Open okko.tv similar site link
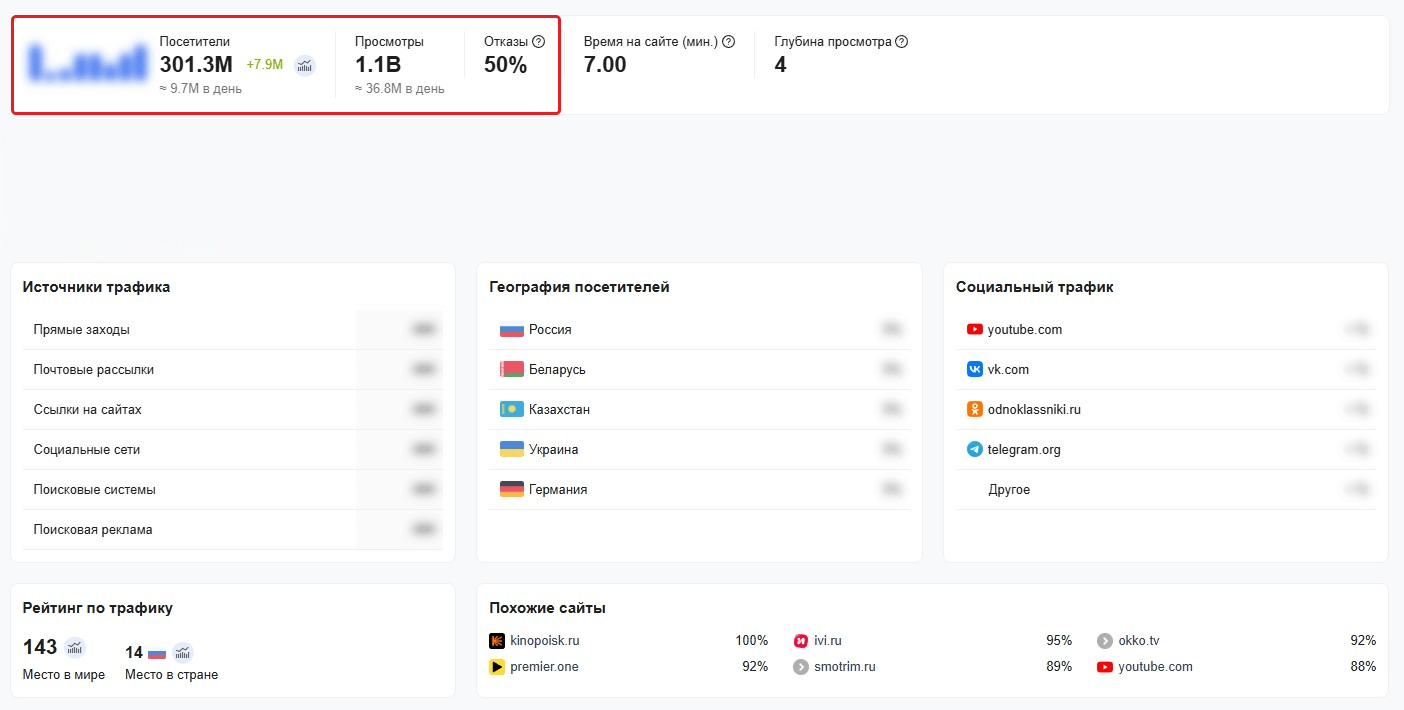The image size is (1404, 710). (x=1139, y=641)
